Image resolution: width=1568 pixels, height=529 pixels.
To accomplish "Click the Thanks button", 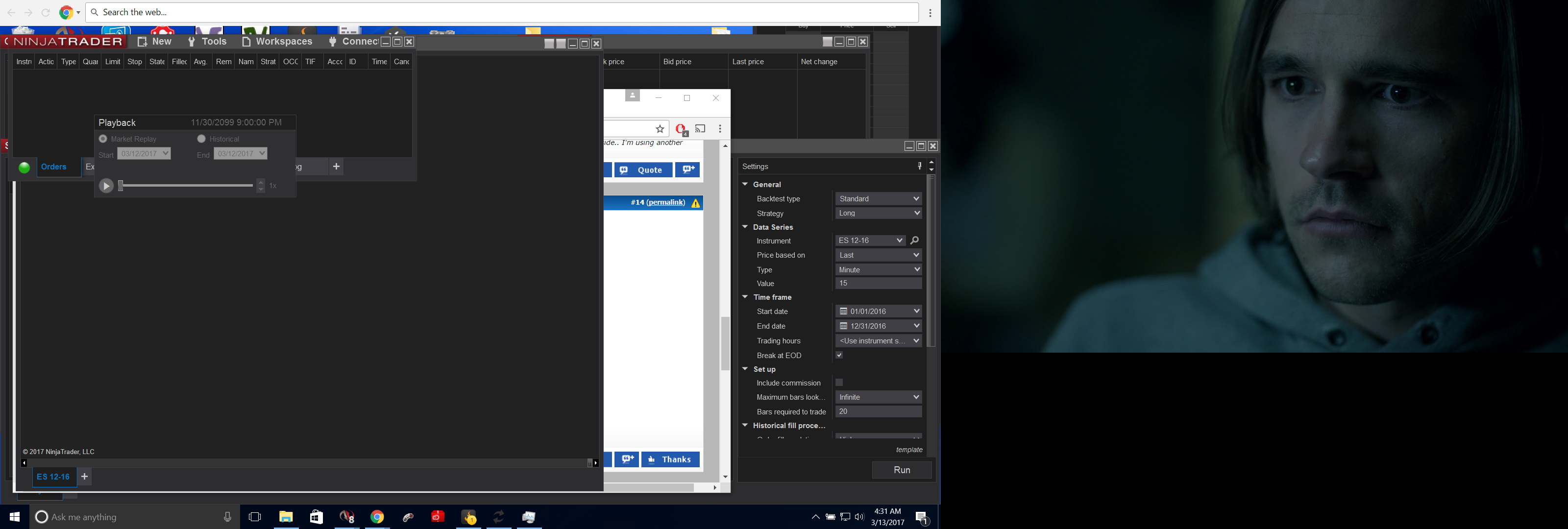I will [x=670, y=459].
